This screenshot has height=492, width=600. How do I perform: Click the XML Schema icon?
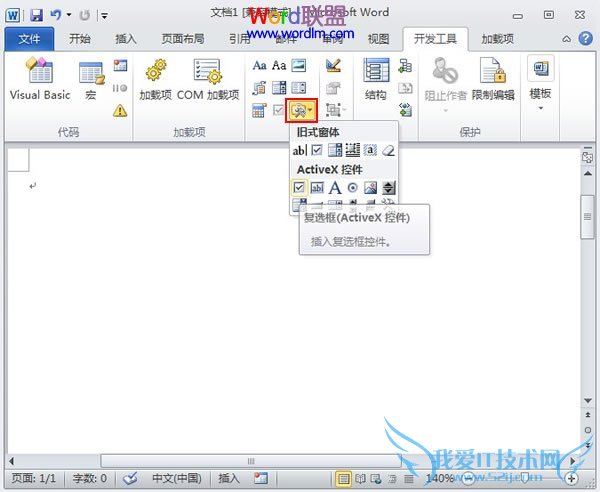(x=405, y=66)
